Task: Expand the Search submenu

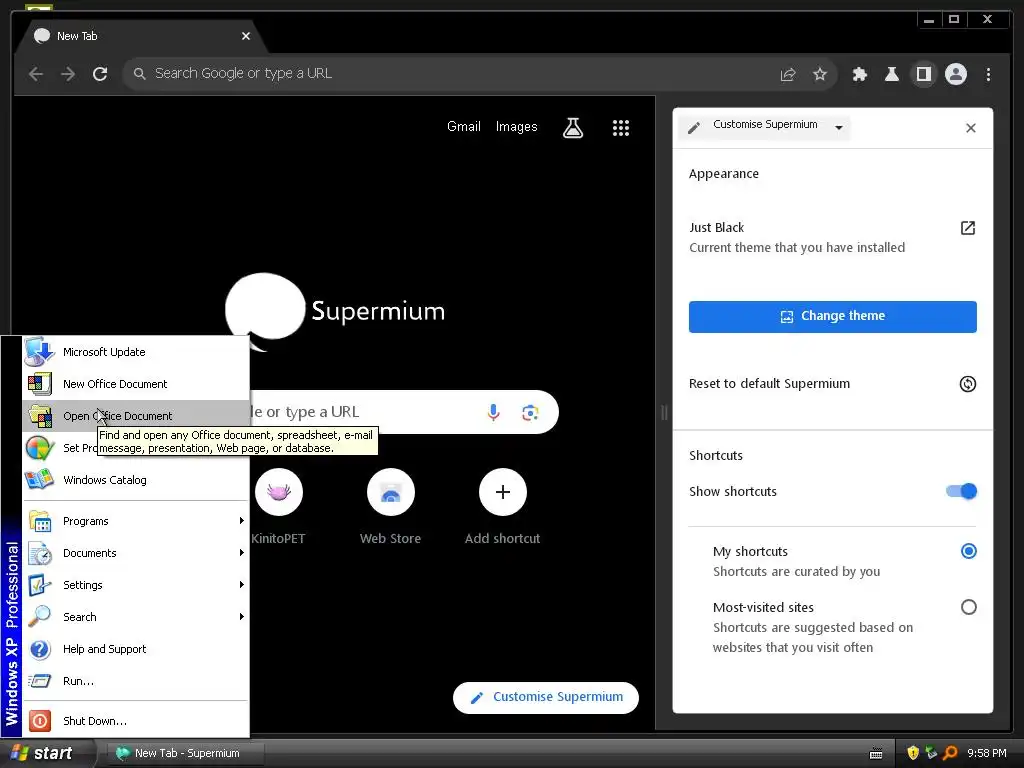Action: [136, 617]
